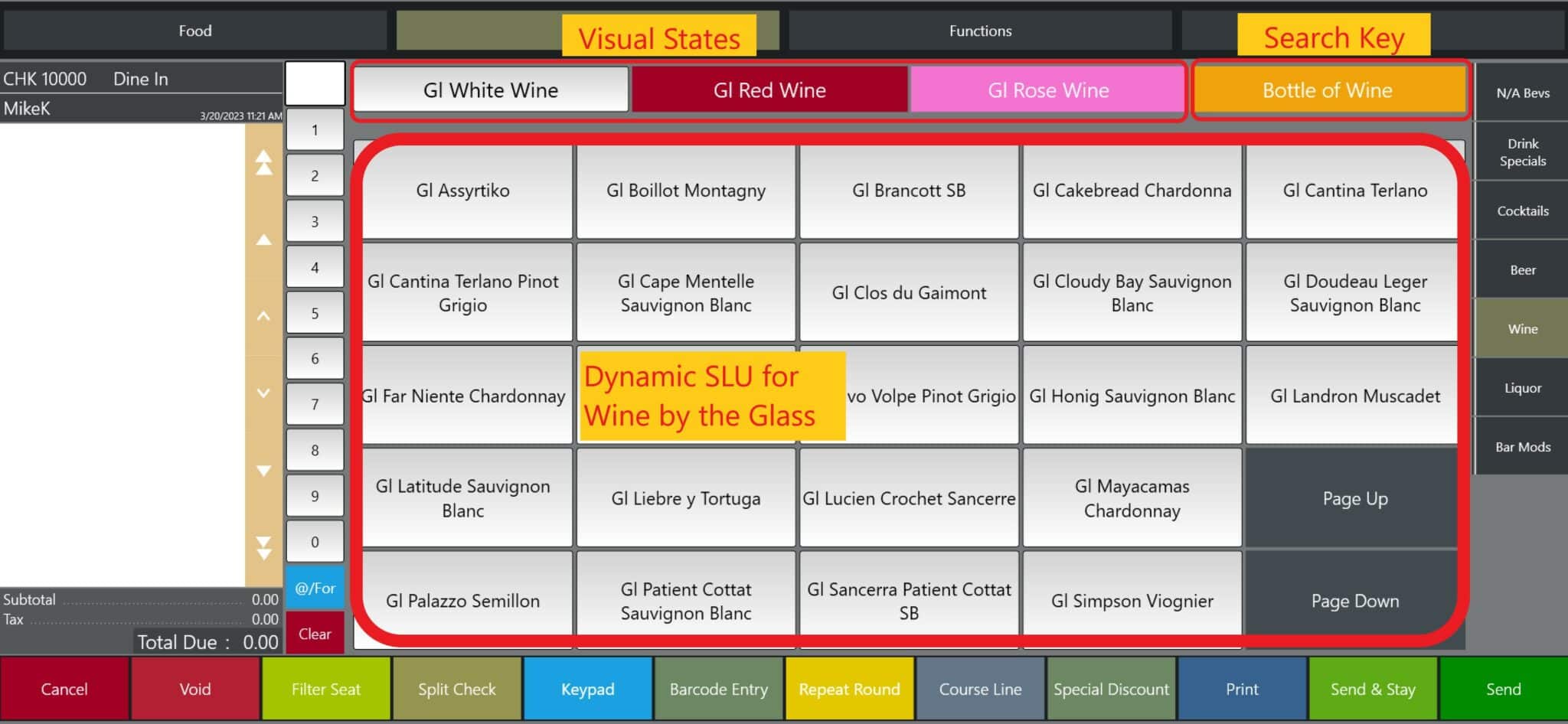Open Bottle of Wine search key
The width and height of the screenshot is (1568, 724).
pyautogui.click(x=1328, y=90)
